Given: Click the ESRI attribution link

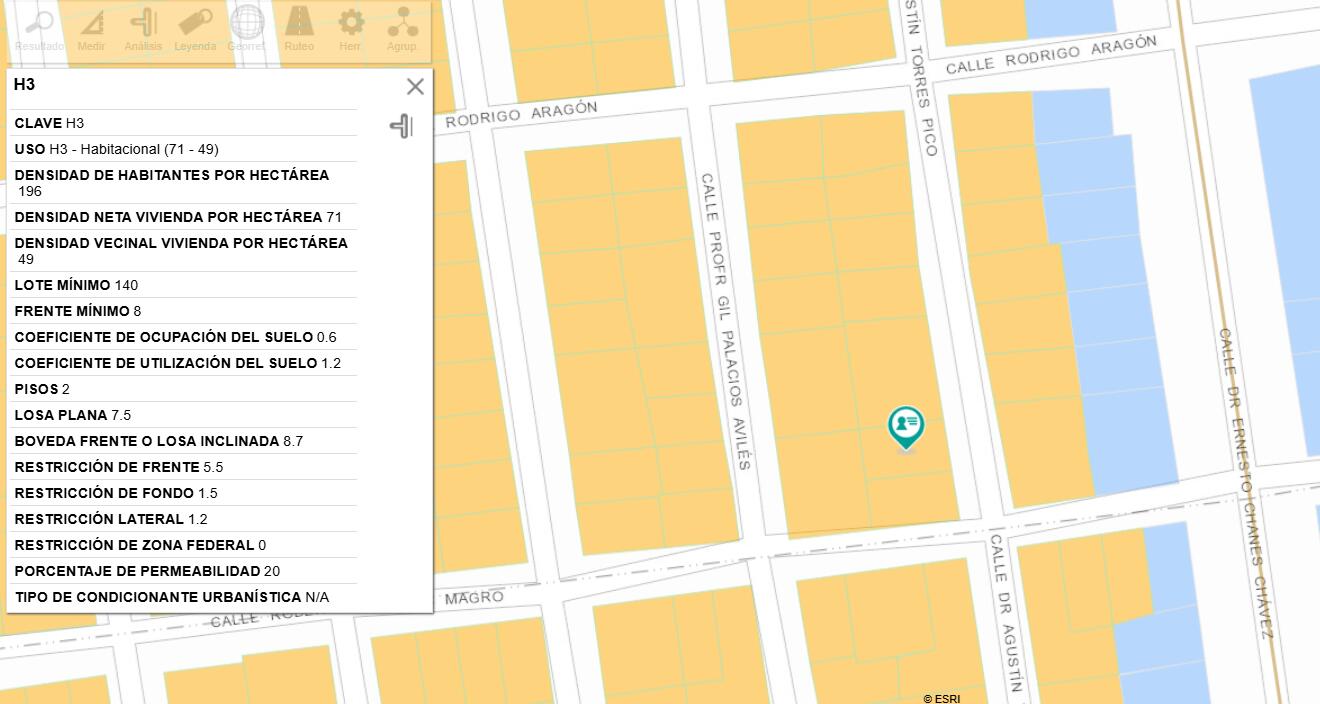Looking at the screenshot, I should (941, 698).
